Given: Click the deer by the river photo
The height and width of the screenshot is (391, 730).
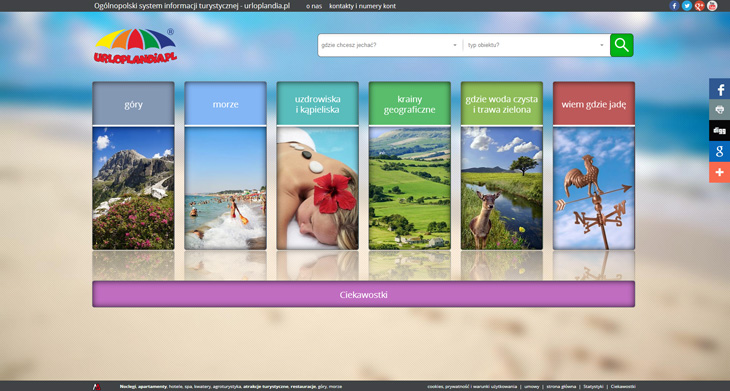Looking at the screenshot, I should click(502, 189).
